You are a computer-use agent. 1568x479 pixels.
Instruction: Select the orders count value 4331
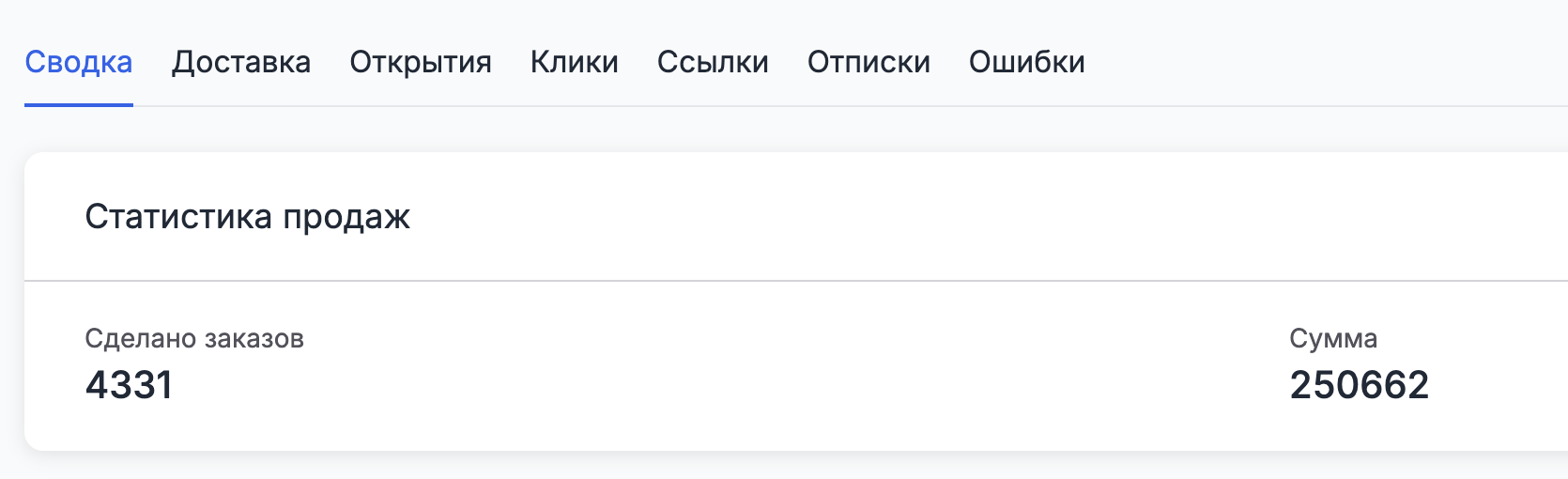click(x=130, y=385)
